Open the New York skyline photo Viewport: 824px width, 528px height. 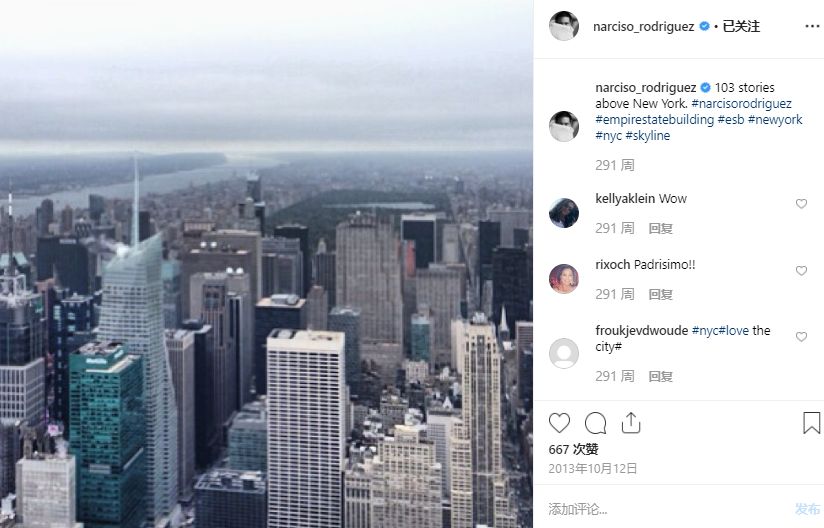266,264
